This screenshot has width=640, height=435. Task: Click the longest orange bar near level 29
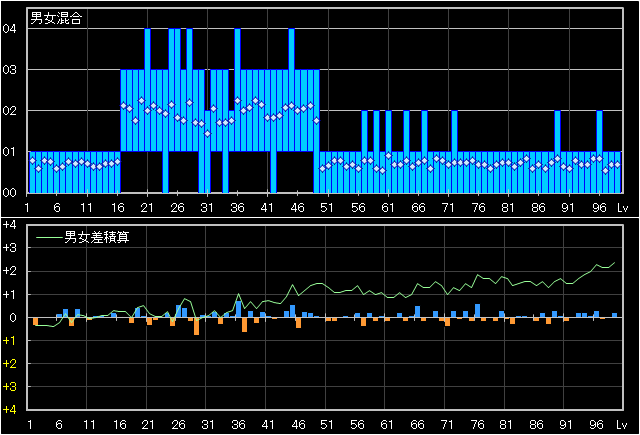pyautogui.click(x=196, y=326)
